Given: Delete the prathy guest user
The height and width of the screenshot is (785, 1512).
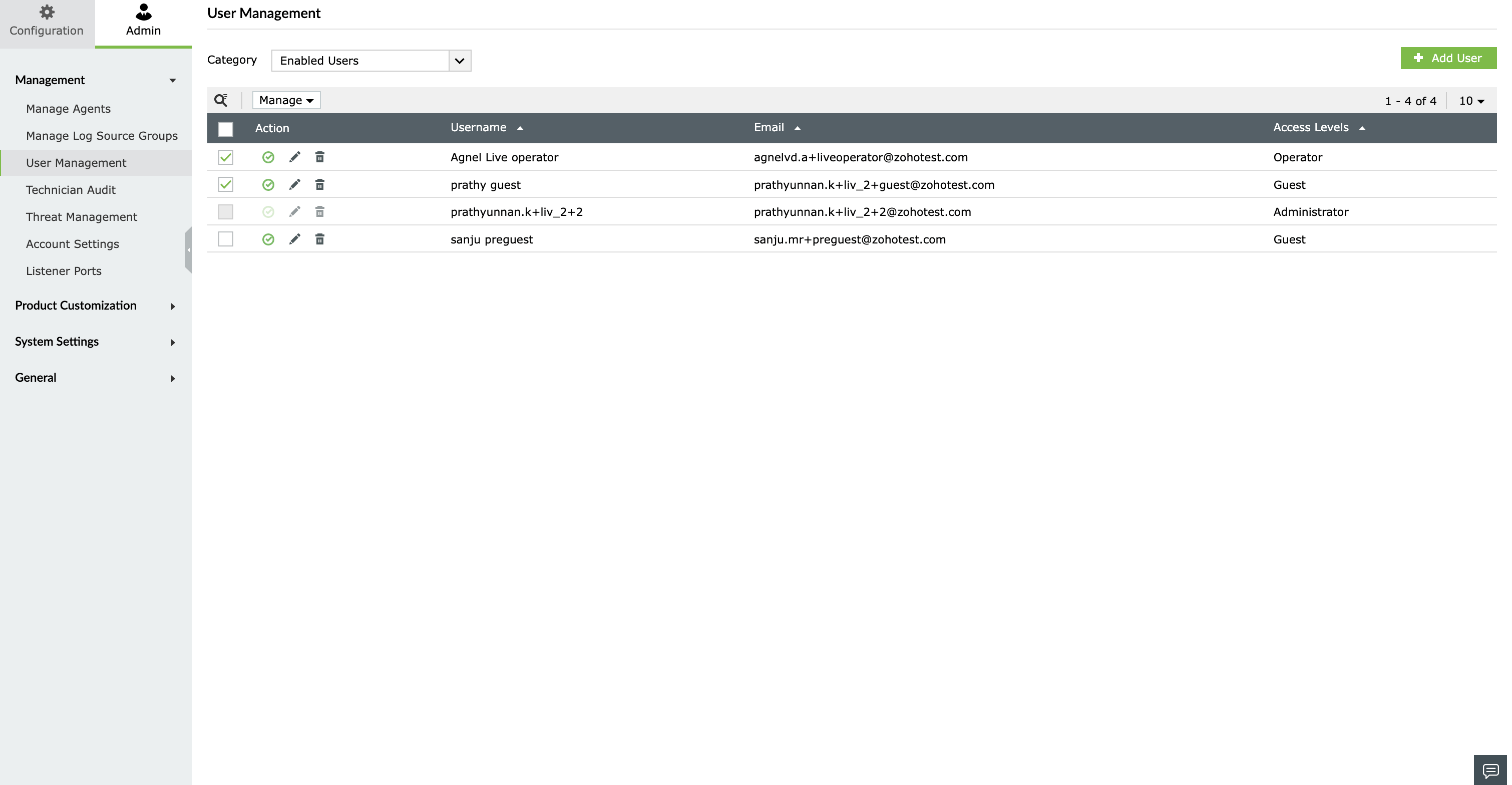Looking at the screenshot, I should point(319,184).
